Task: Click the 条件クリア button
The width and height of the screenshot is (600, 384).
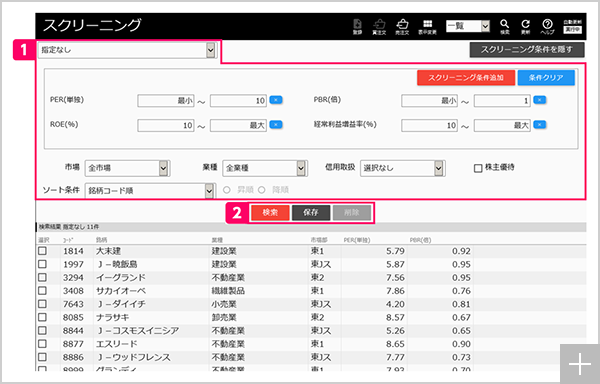Action: coord(546,78)
